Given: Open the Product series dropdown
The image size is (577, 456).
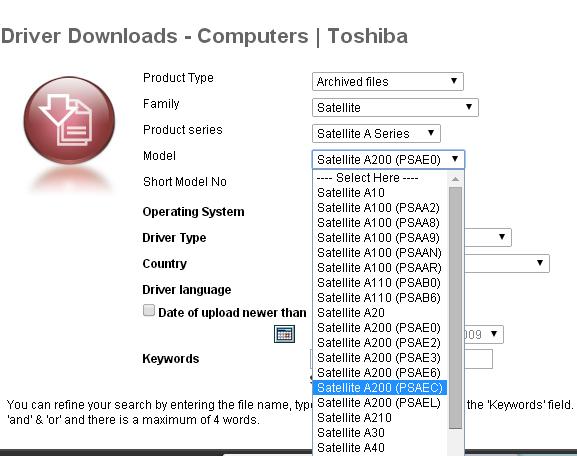Looking at the screenshot, I should pyautogui.click(x=376, y=133).
